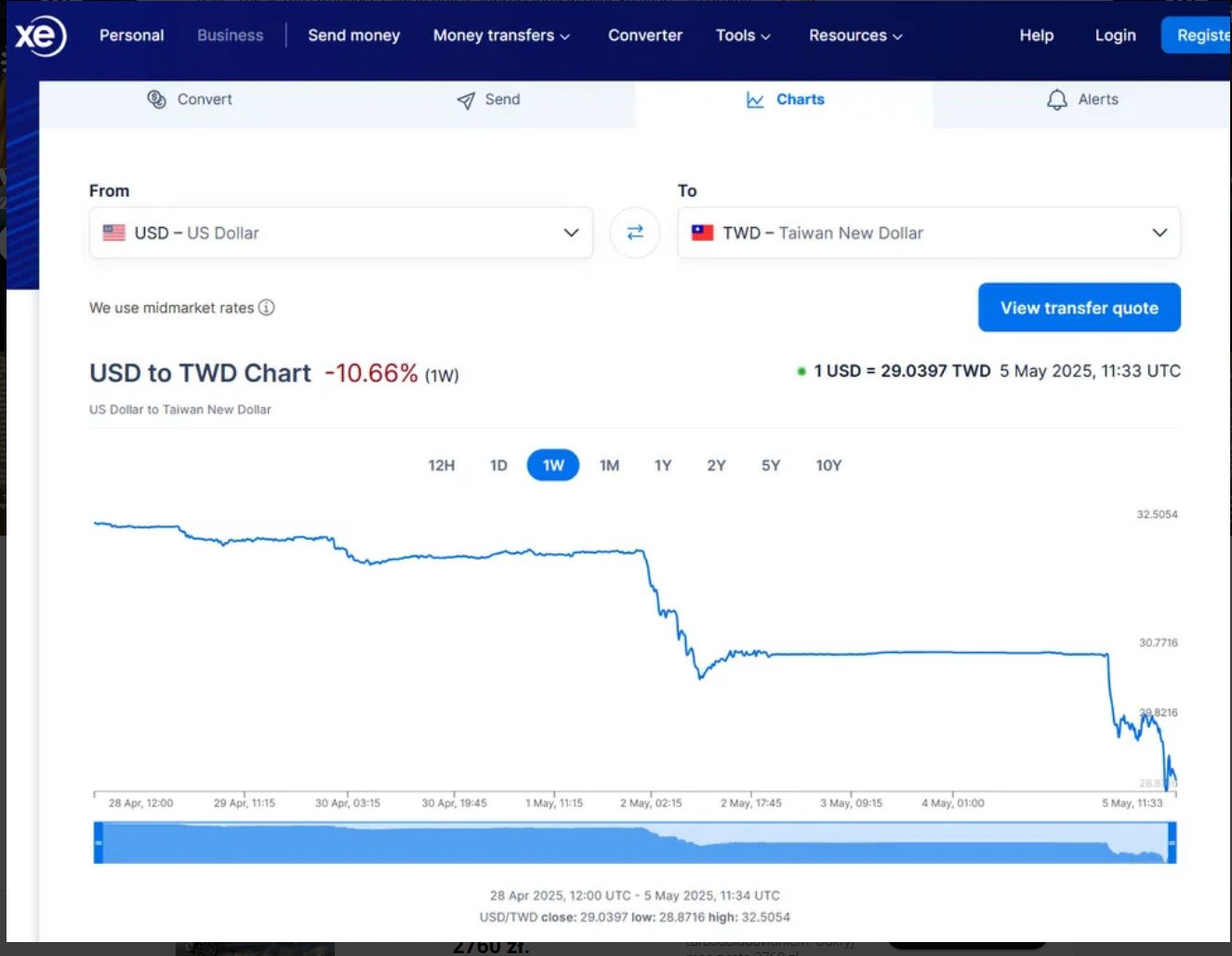Select the 1W chart range
The image size is (1232, 956).
[x=553, y=465]
